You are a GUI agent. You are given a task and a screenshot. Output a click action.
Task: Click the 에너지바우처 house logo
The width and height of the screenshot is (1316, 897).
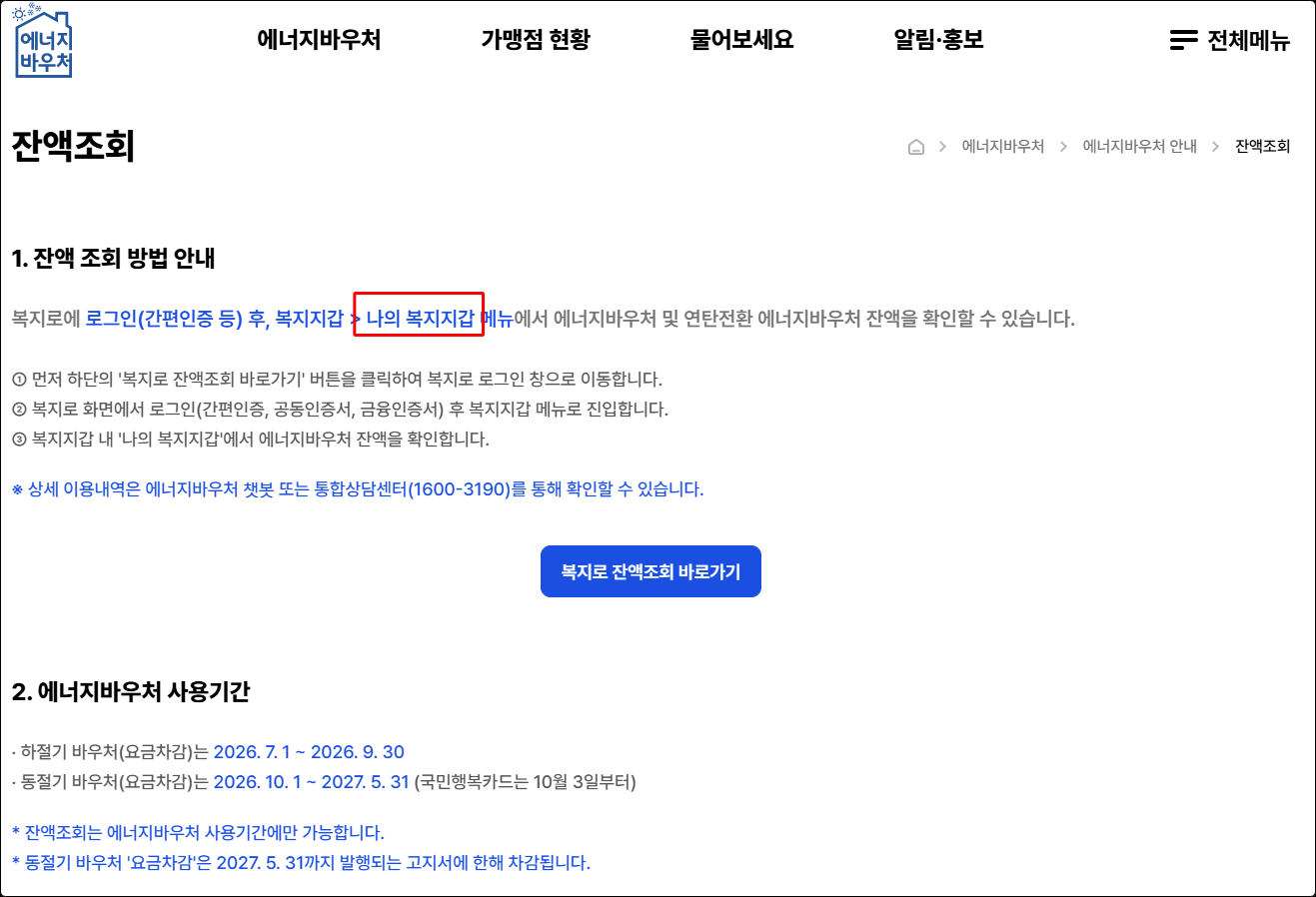43,41
